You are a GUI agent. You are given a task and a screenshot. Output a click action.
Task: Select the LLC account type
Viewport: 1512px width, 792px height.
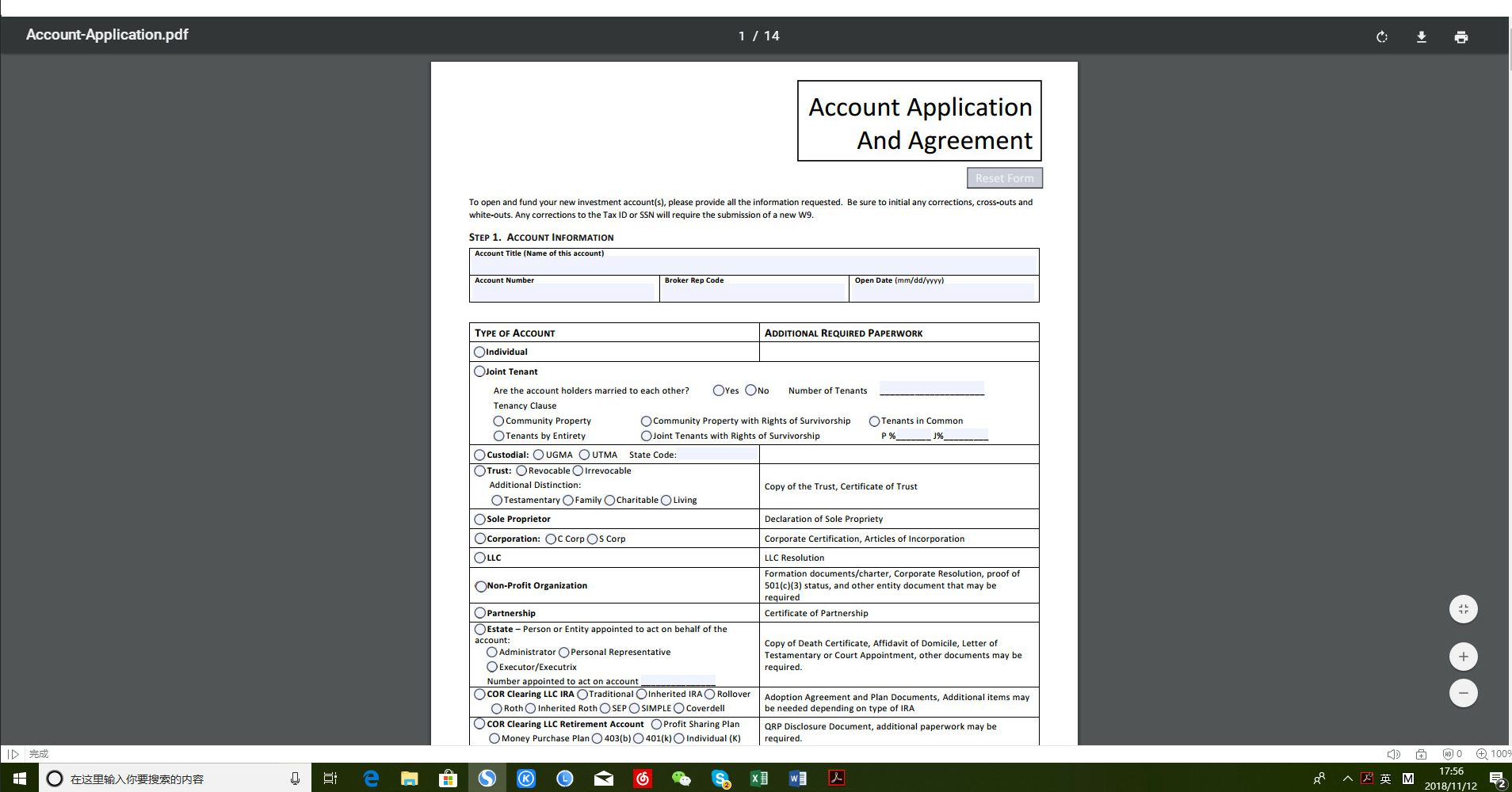point(479,558)
